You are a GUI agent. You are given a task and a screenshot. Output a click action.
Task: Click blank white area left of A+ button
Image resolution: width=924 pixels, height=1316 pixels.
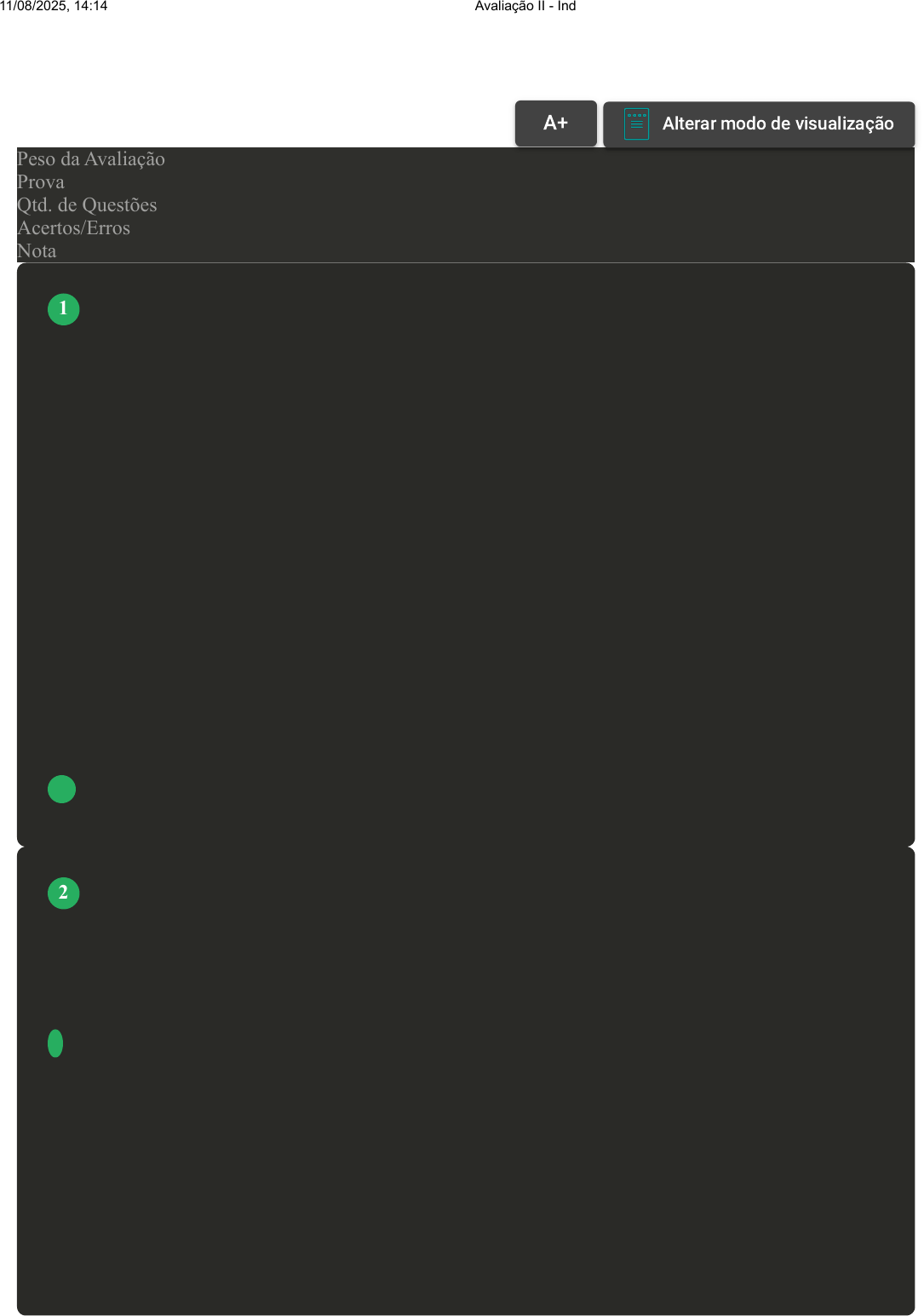(255, 119)
